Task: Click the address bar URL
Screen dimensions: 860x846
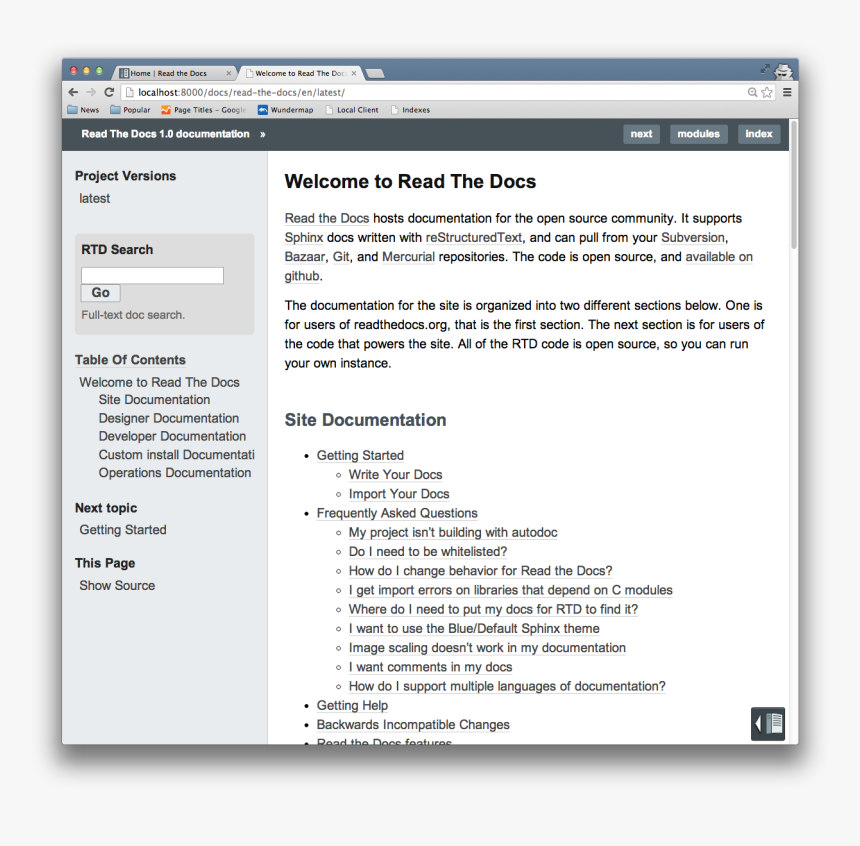Action: (x=241, y=92)
